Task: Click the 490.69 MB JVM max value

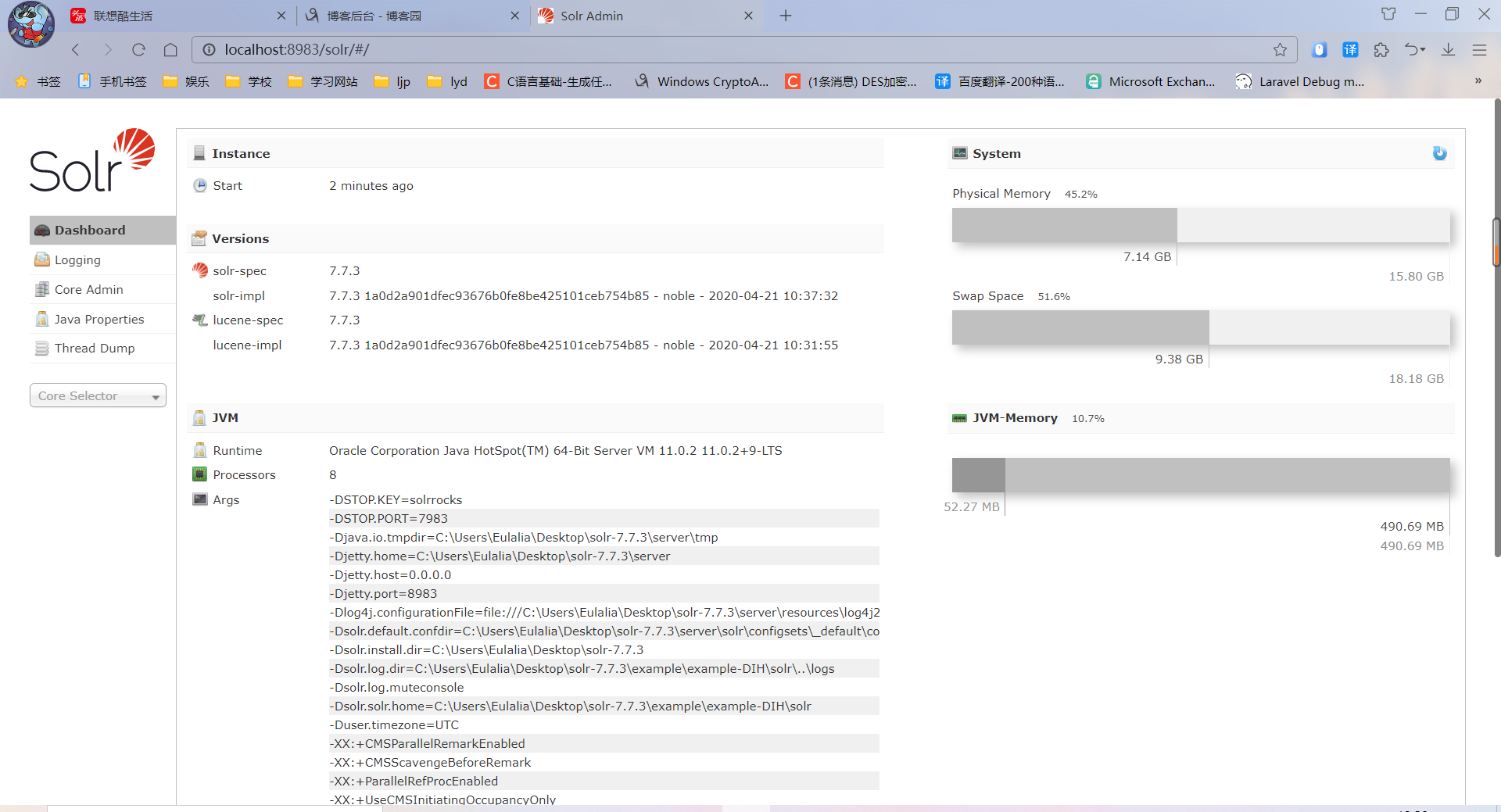Action: [x=1412, y=546]
